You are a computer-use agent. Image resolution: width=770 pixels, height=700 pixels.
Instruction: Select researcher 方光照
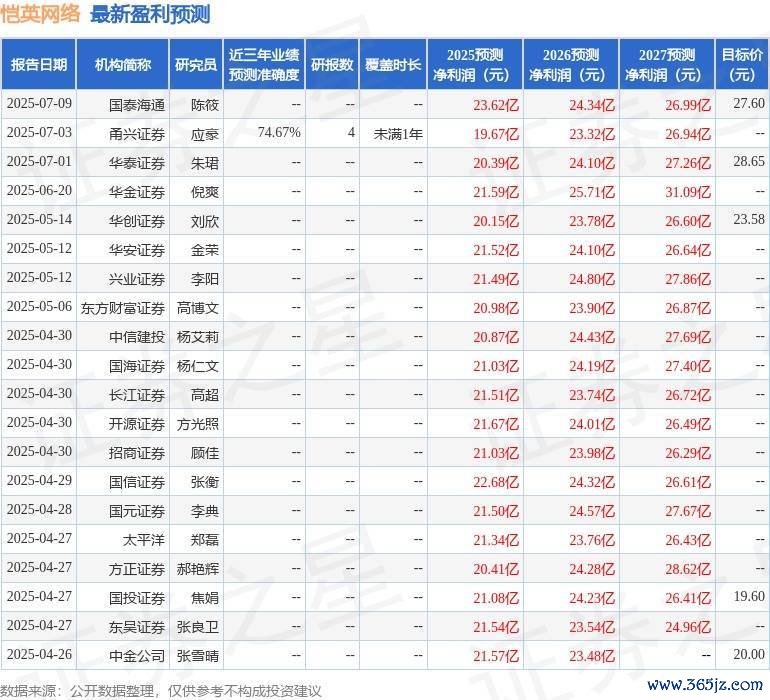[197, 423]
